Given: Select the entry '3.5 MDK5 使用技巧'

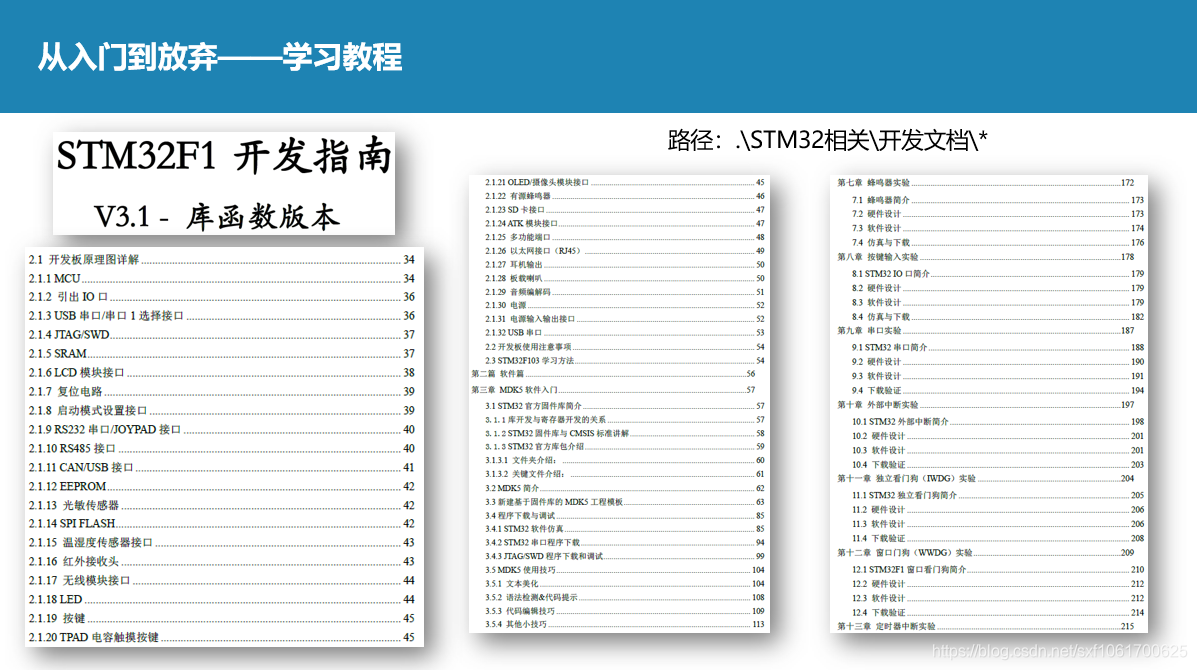Looking at the screenshot, I should [x=624, y=570].
